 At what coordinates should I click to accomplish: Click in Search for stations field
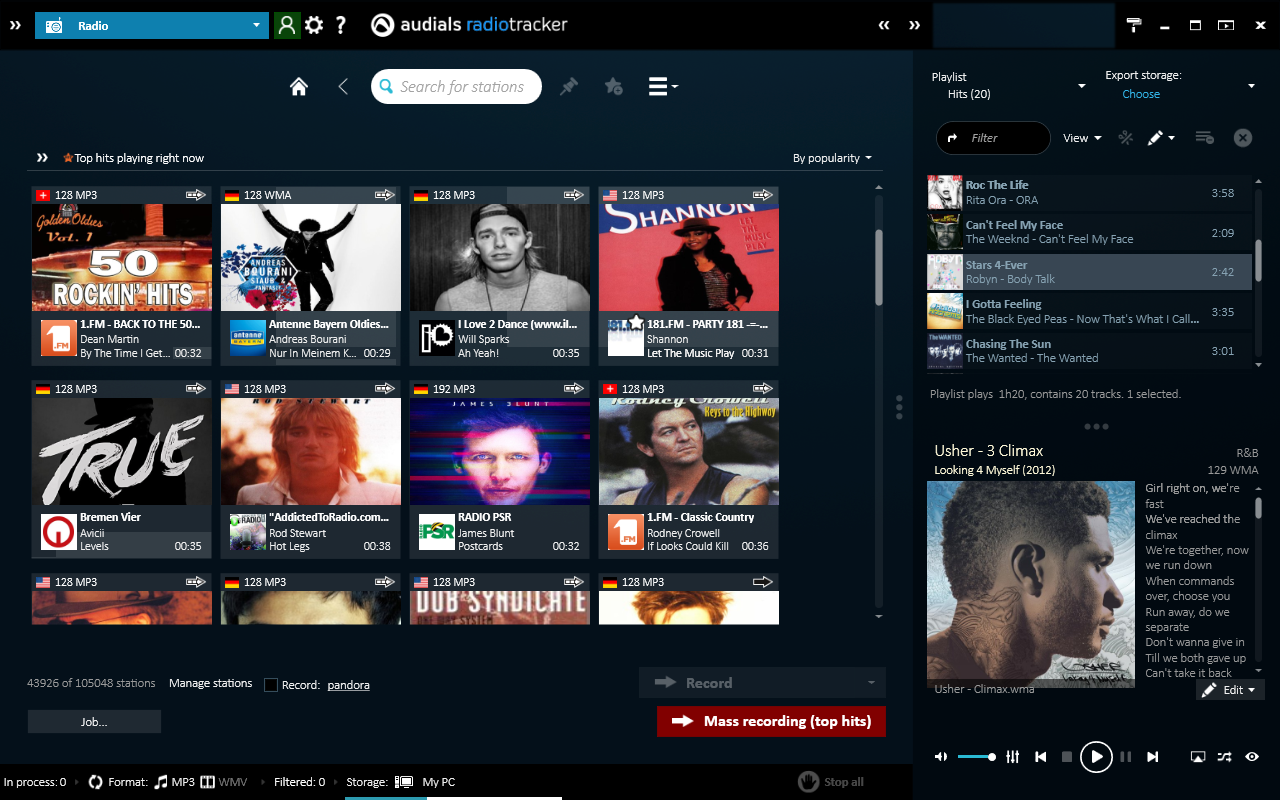coord(456,87)
